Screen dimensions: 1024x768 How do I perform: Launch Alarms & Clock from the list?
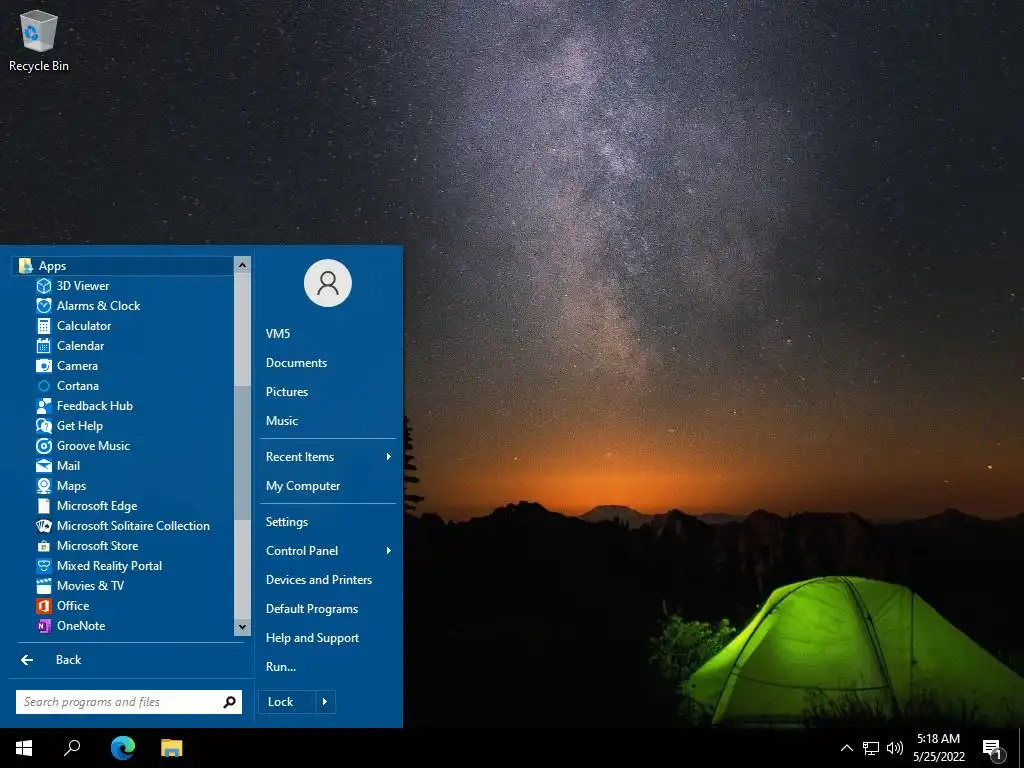pos(98,306)
